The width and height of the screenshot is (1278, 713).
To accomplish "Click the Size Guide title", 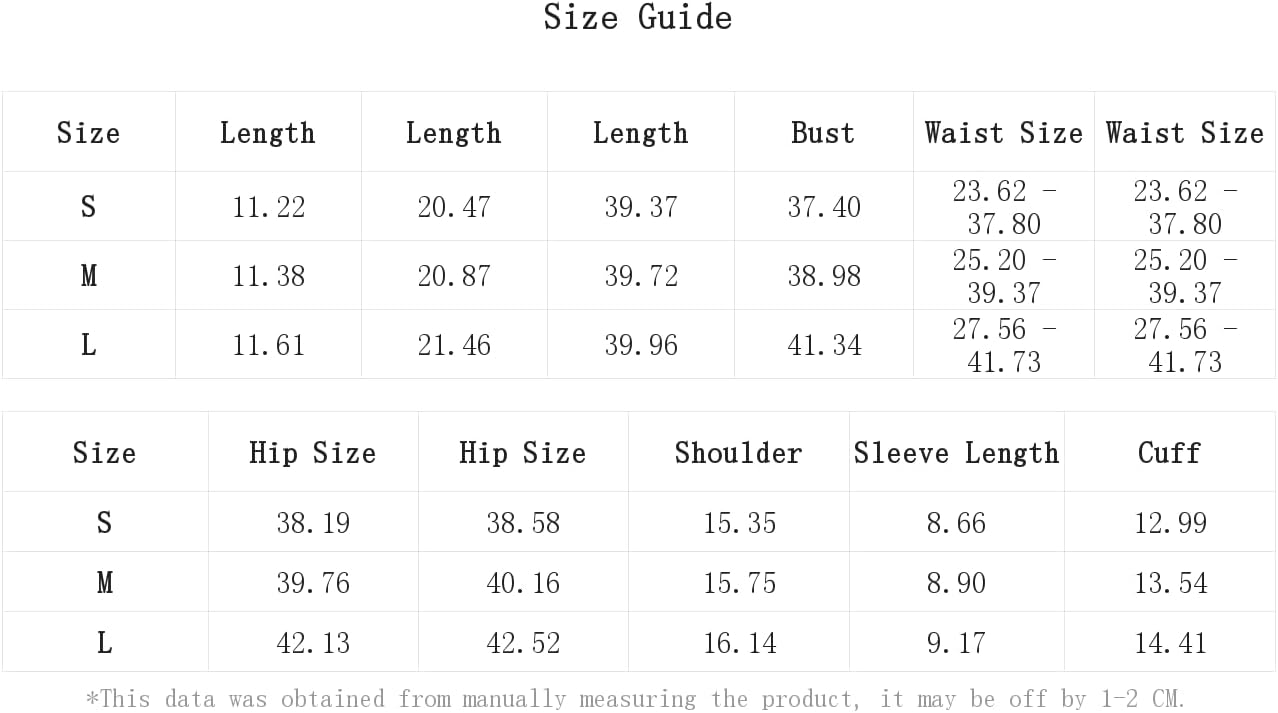I will tap(638, 17).
